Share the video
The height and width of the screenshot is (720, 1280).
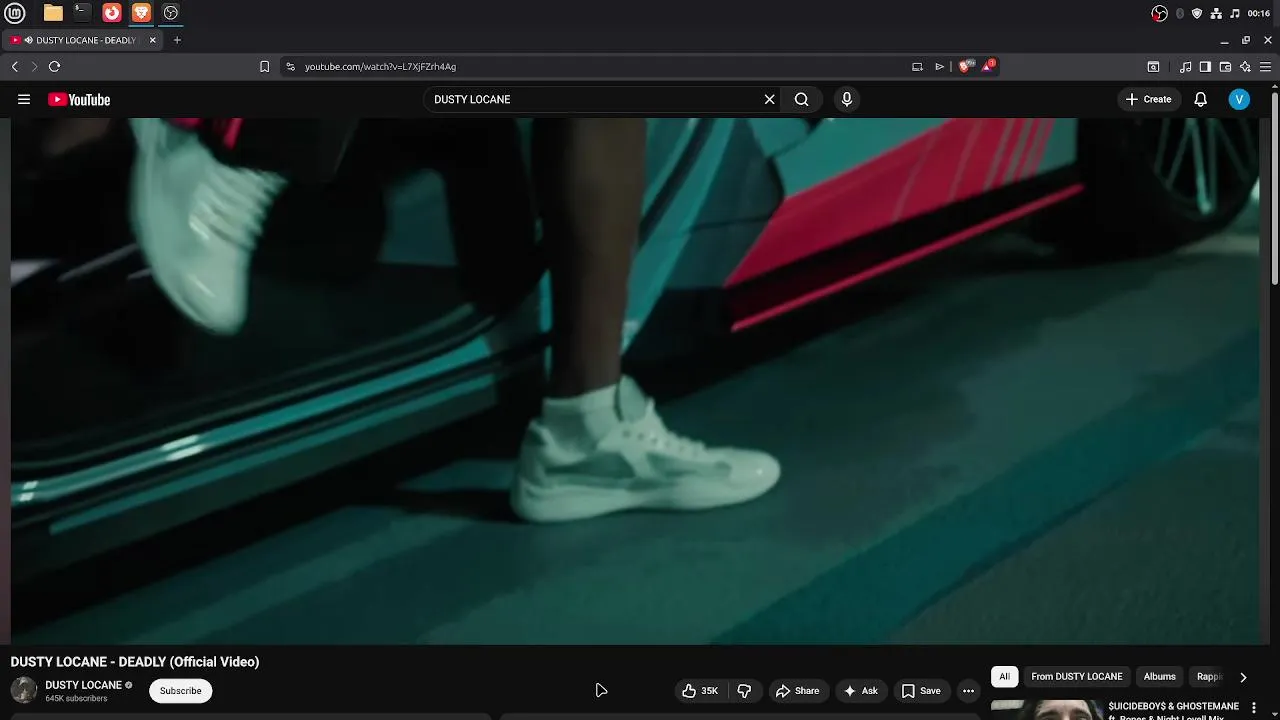(797, 691)
